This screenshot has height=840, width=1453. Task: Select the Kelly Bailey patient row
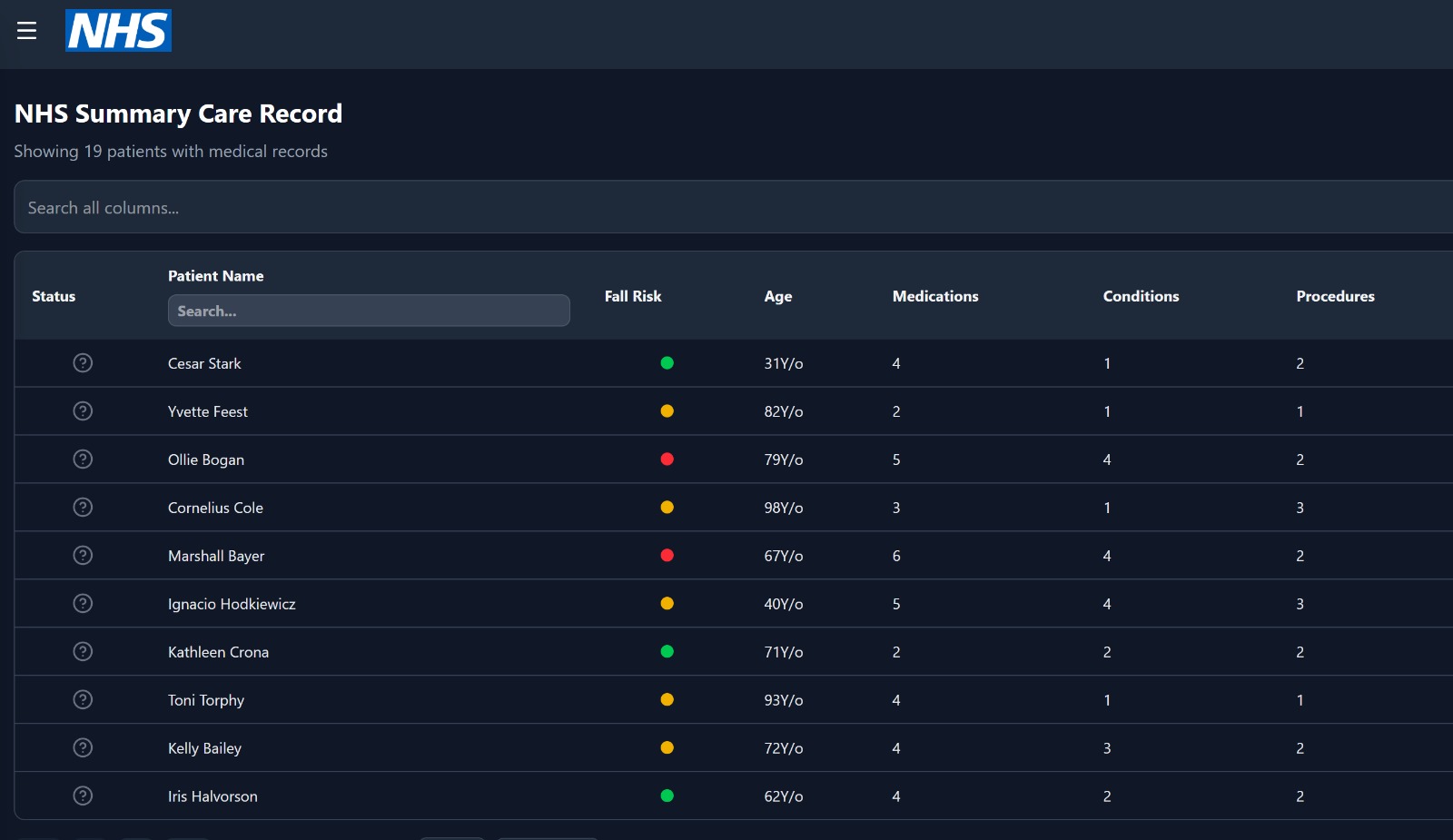coord(204,748)
